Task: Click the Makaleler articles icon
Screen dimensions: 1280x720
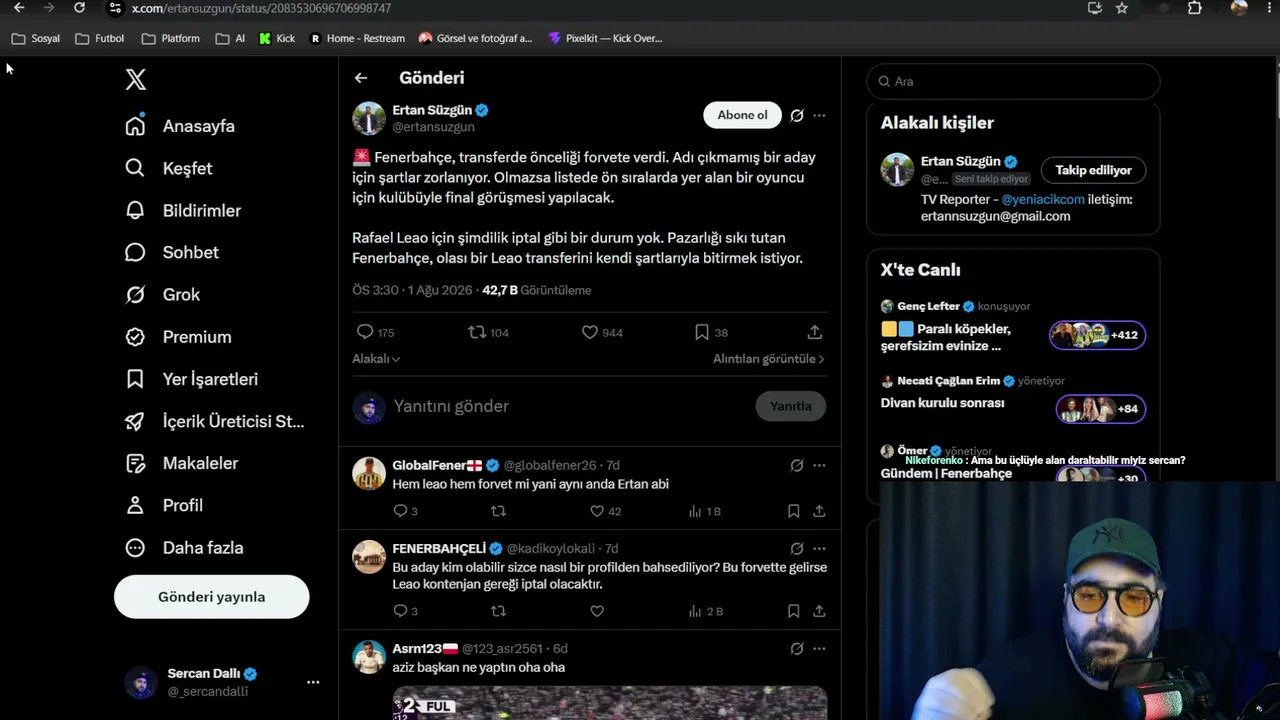Action: 135,463
